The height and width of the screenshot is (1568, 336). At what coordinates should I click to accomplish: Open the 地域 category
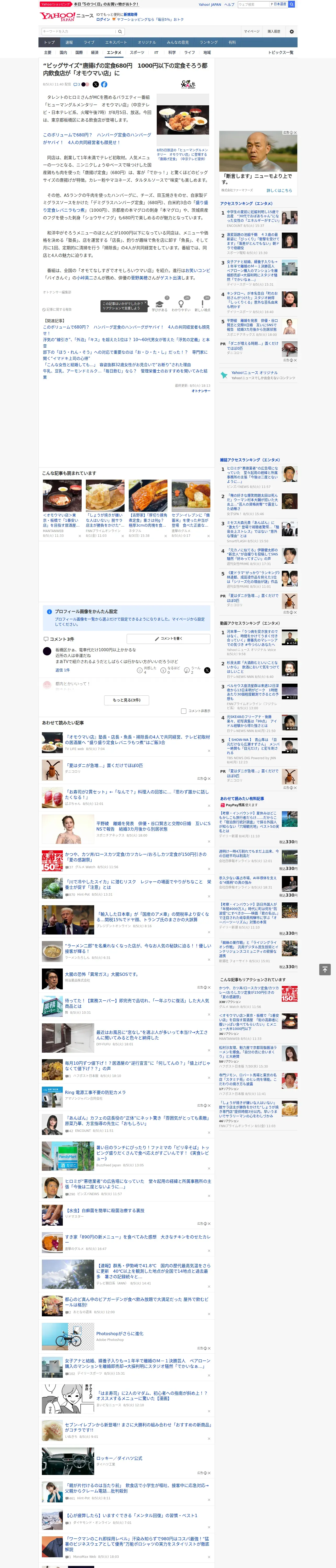tap(207, 52)
